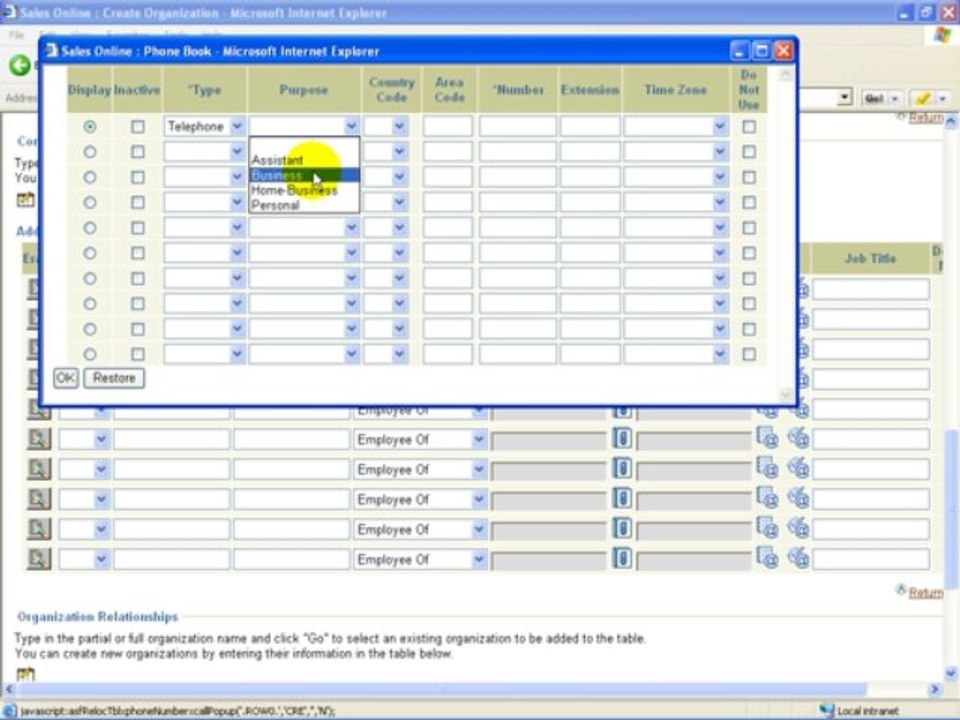Image resolution: width=960 pixels, height=720 pixels.
Task: Click Phone Book scrollbar's down arrow
Action: click(x=786, y=394)
